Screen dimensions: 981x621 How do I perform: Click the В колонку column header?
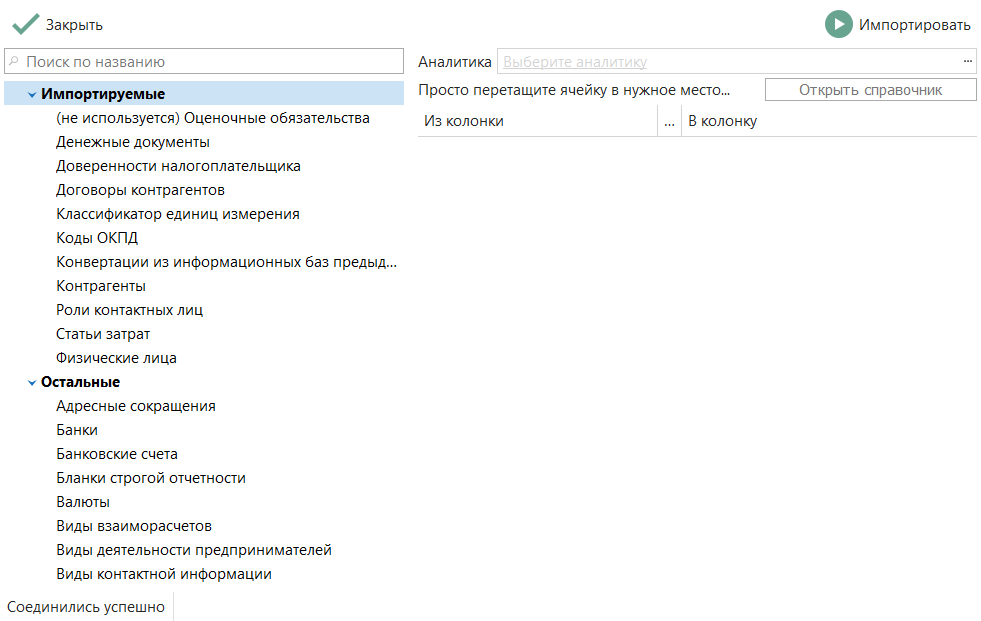[828, 122]
